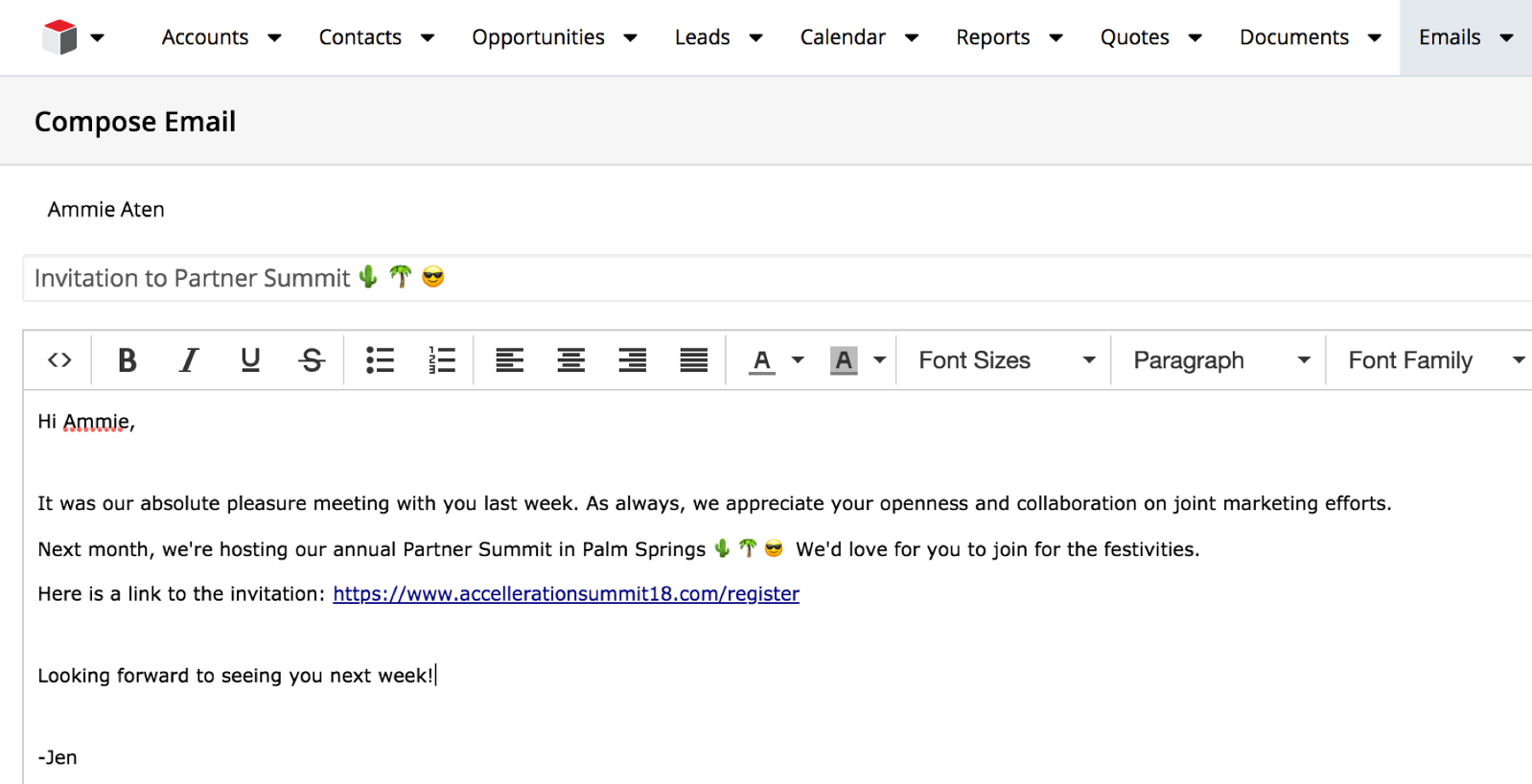Click the red cube logo icon
1532x784 pixels.
pos(59,37)
